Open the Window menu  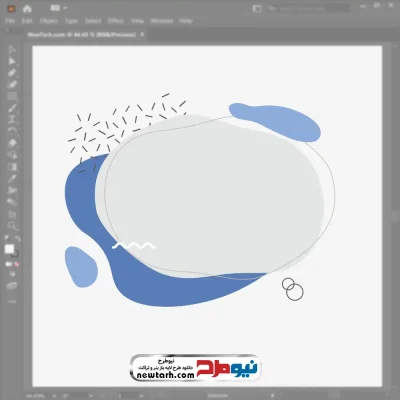click(x=162, y=21)
